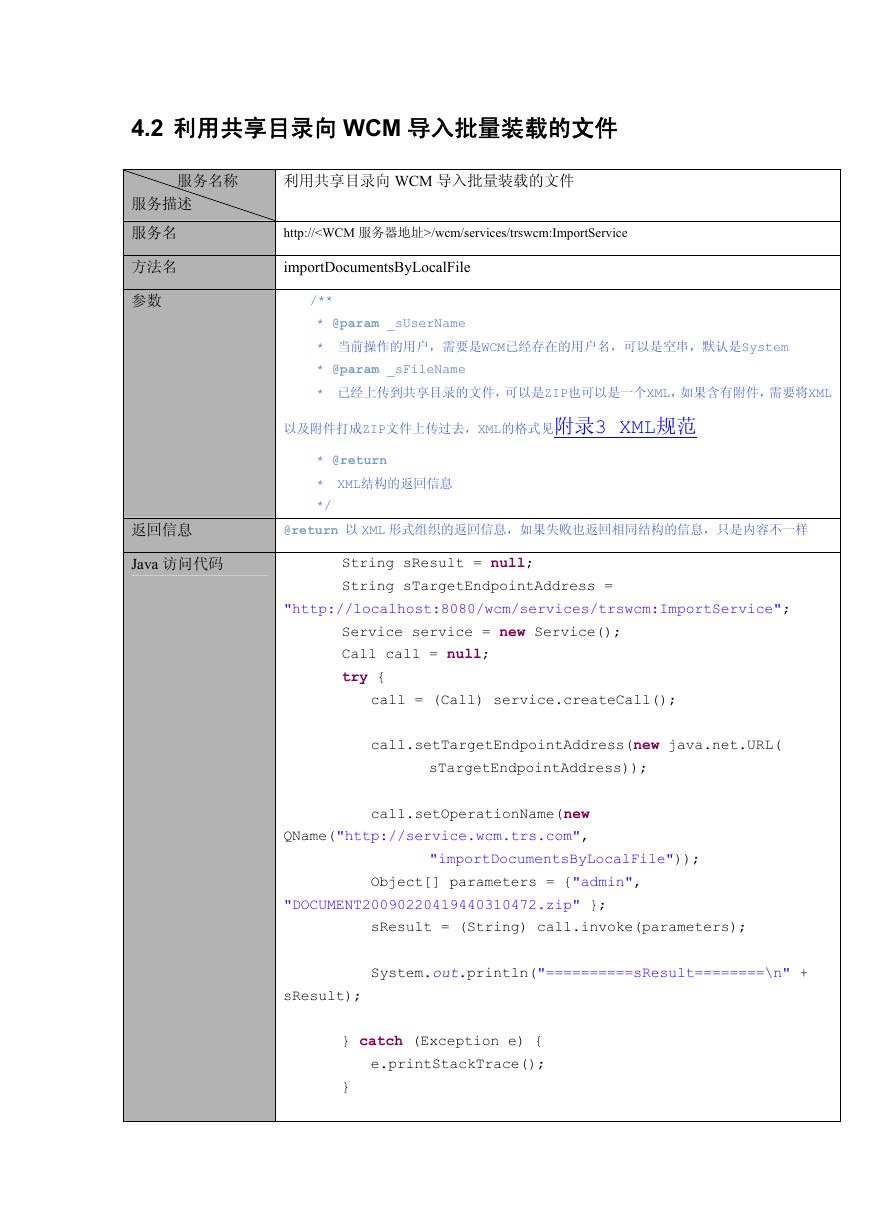Click the line 已经上传到共享目录的文件

click(x=574, y=393)
